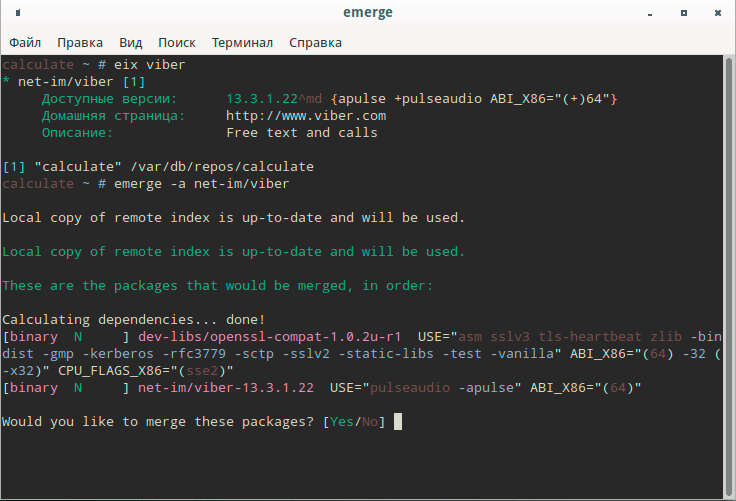
Task: Click the green Yes option in prompt
Action: coord(342,422)
